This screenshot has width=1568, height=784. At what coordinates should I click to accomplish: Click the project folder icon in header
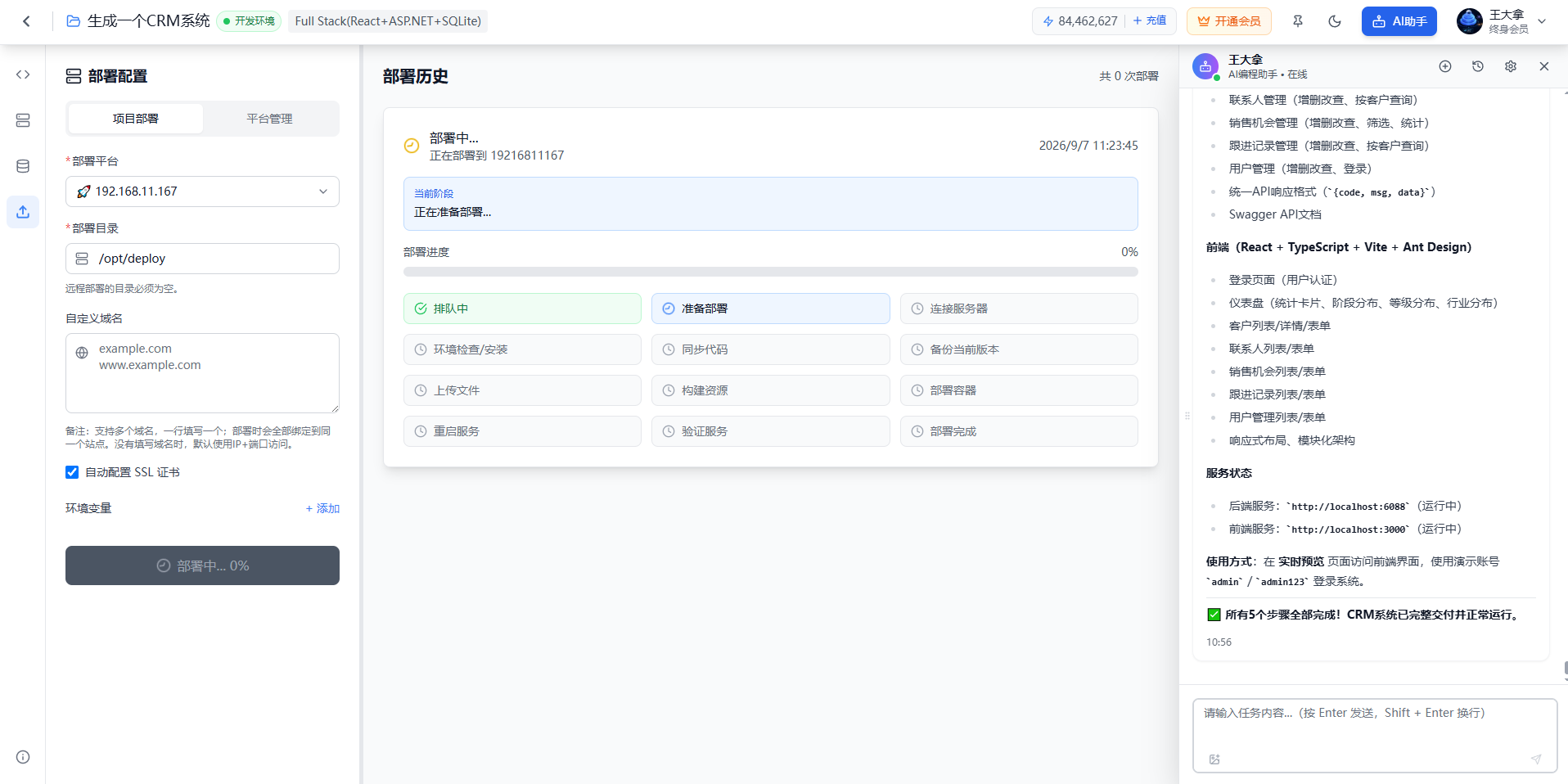(x=74, y=21)
